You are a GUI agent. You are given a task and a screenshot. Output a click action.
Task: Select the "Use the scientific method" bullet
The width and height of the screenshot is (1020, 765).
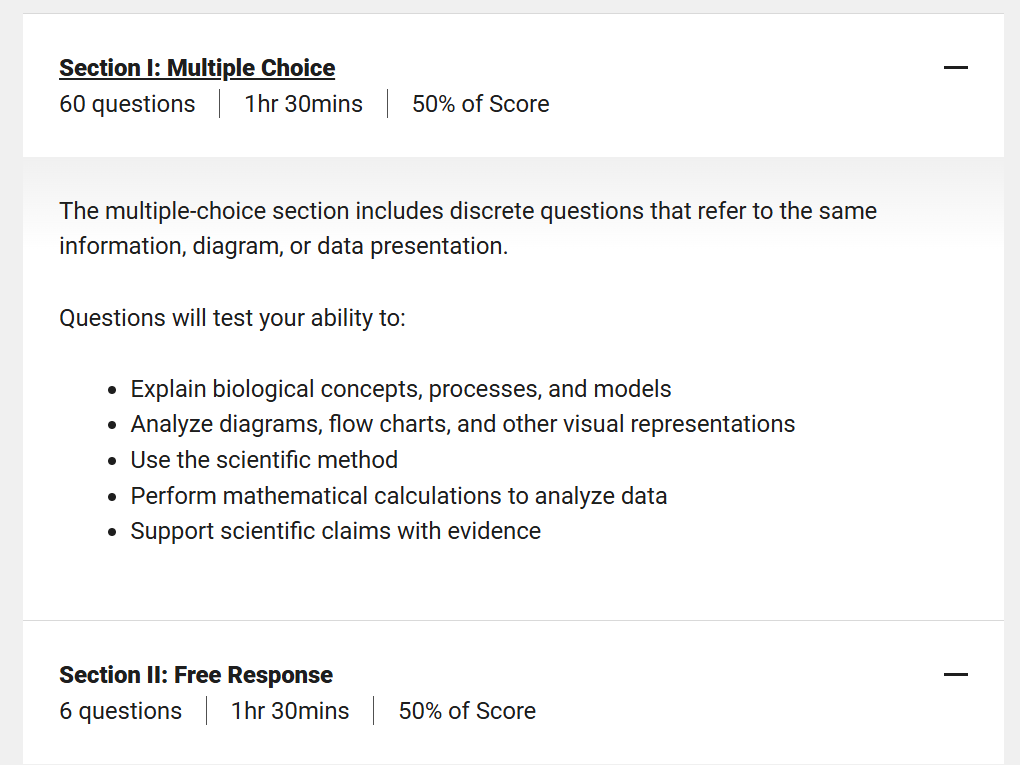pyautogui.click(x=264, y=460)
